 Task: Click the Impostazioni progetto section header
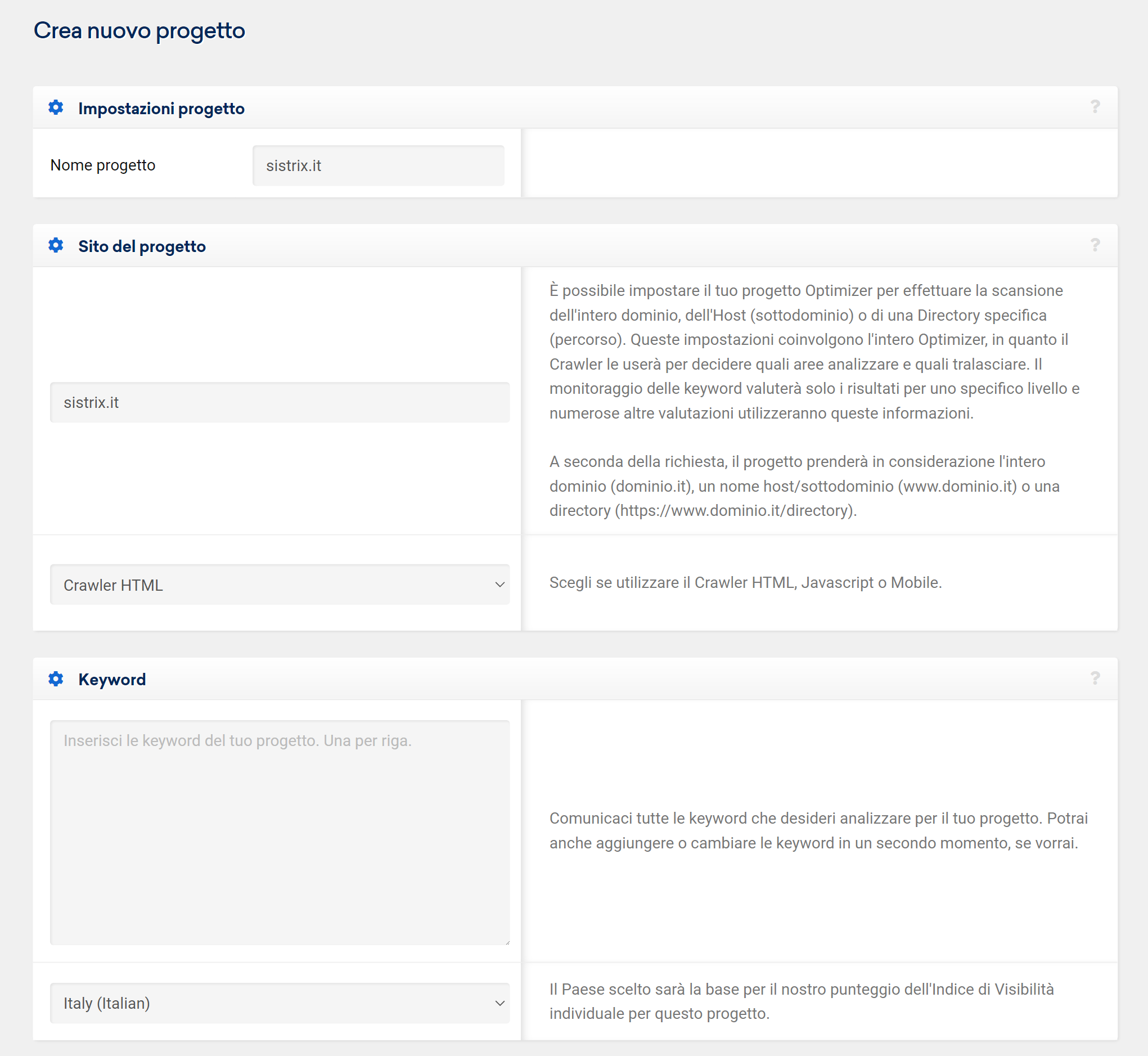[x=161, y=109]
